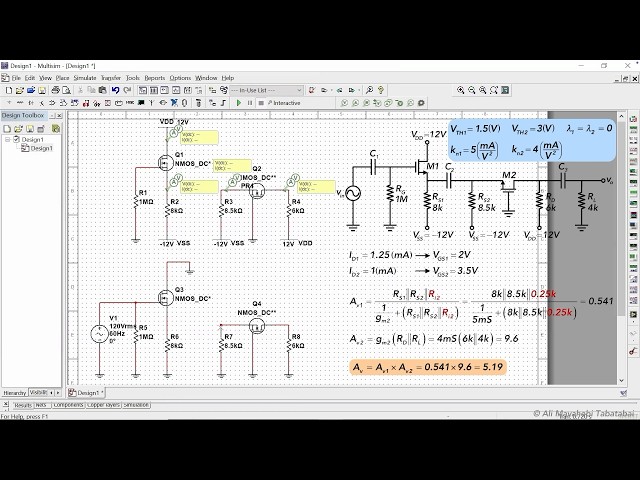Click Save icon in Design Toolbox toolbar

tap(29, 129)
